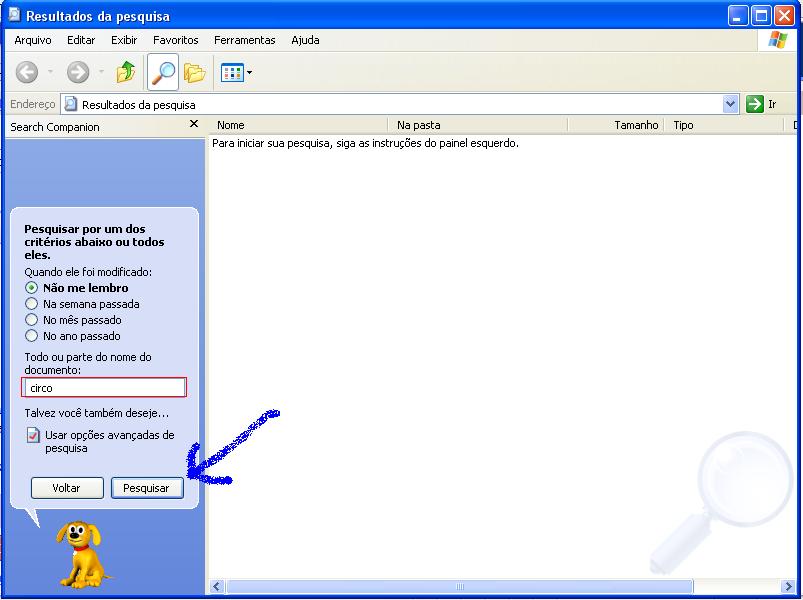Click the Views grid icon
This screenshot has height=600, width=803.
(232, 73)
